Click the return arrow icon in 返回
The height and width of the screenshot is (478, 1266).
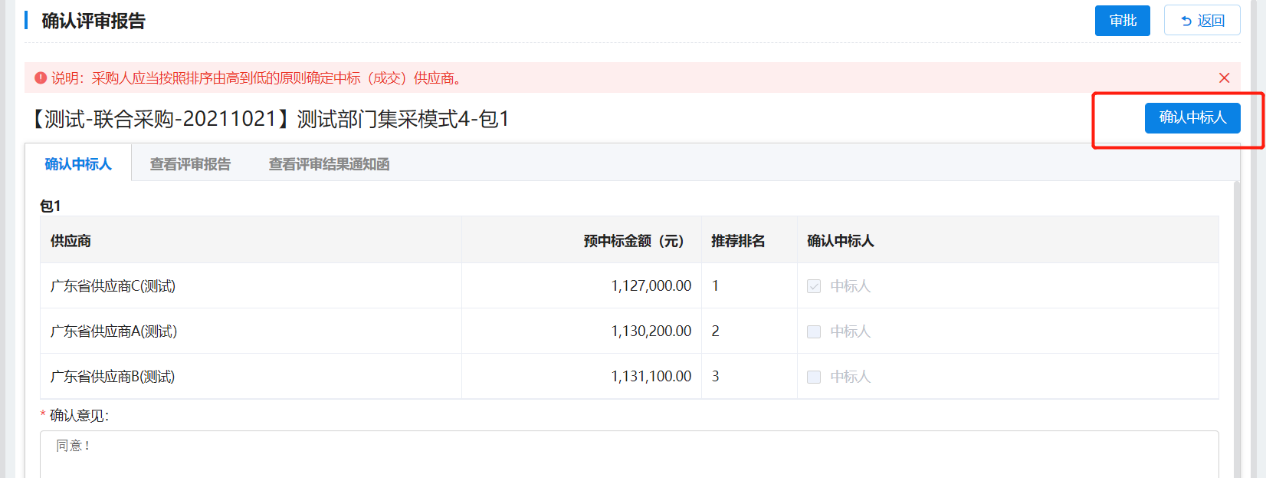pyautogui.click(x=1186, y=20)
